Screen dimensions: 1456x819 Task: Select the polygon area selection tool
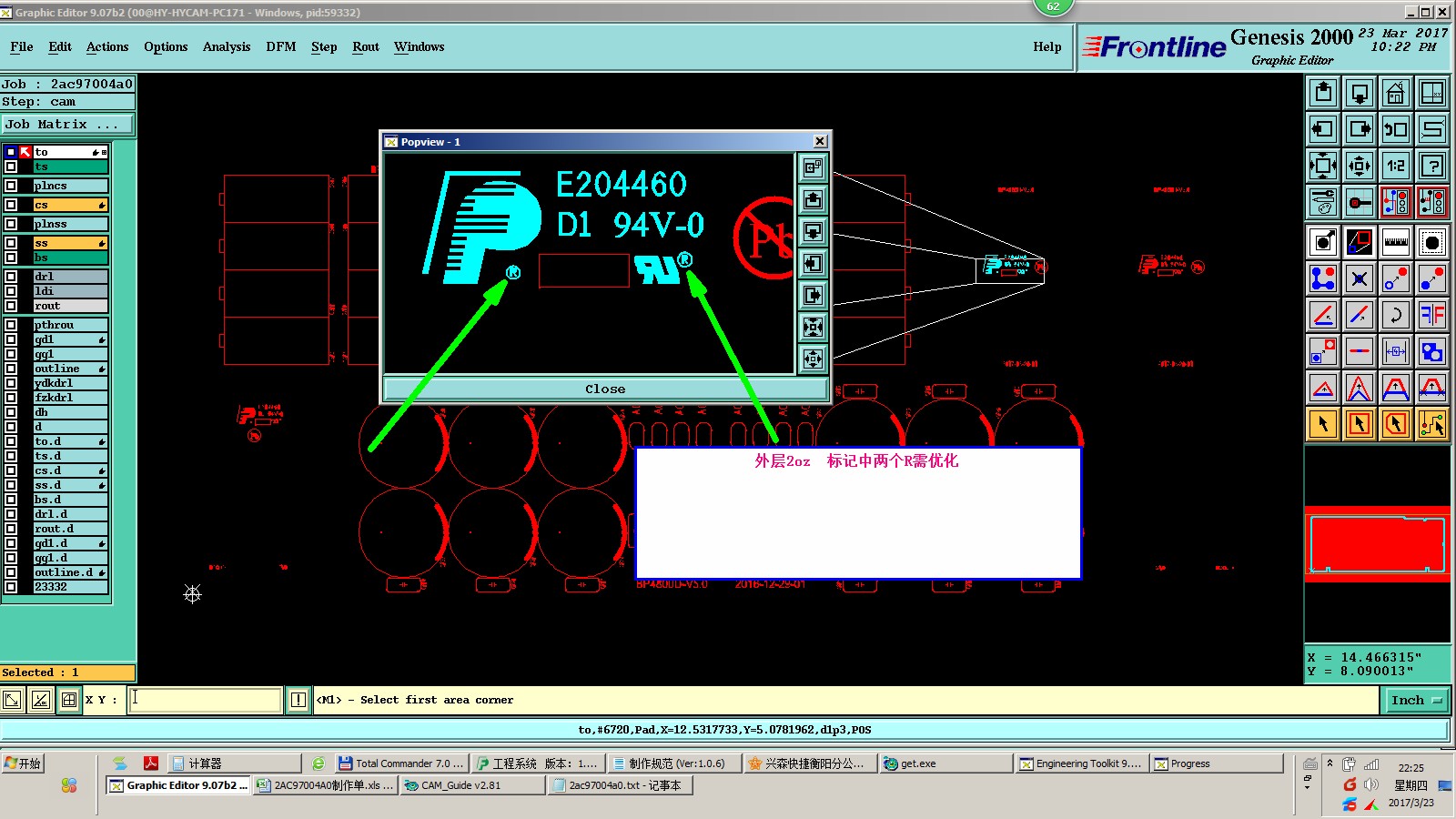pos(1395,424)
